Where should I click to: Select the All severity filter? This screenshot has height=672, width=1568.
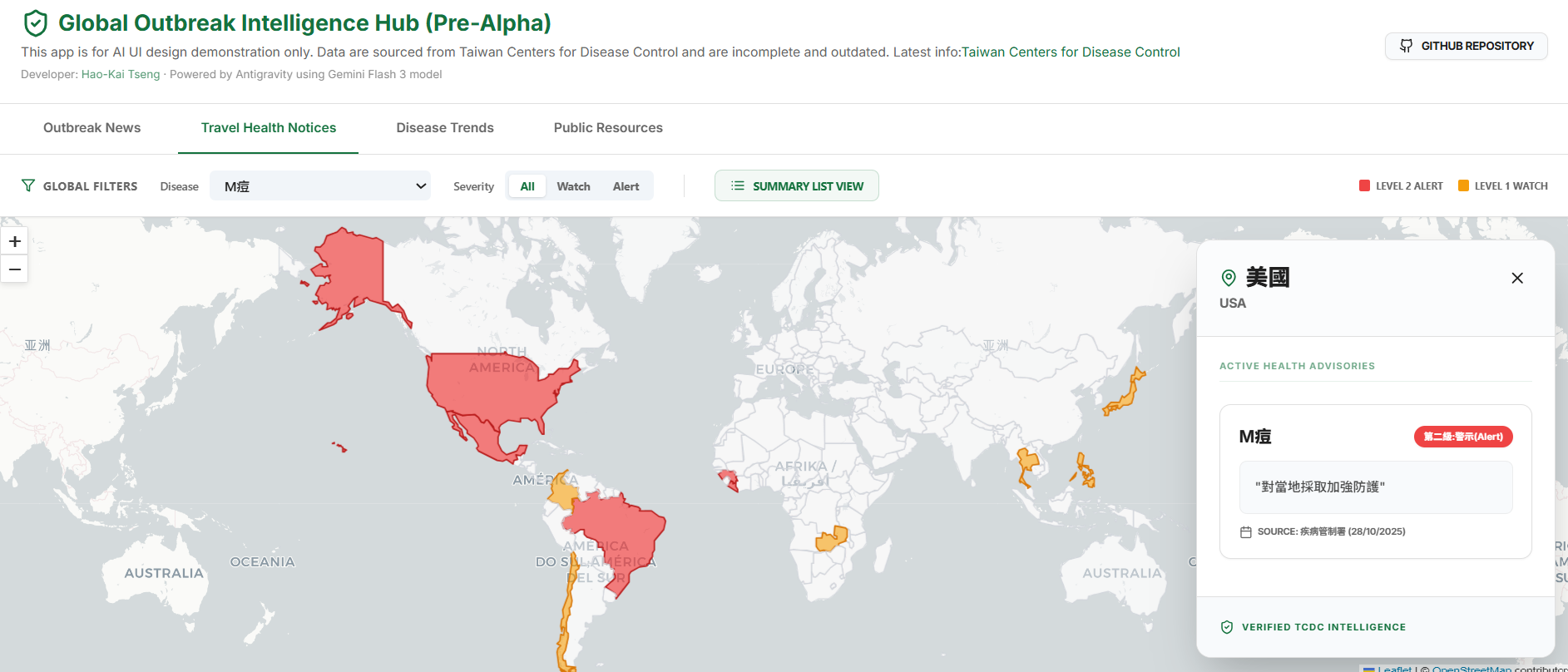pos(527,186)
